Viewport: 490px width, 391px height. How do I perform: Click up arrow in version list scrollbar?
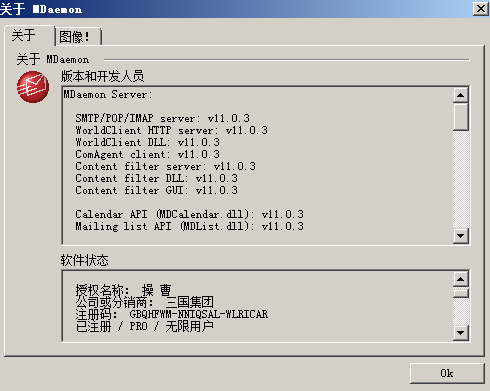[461, 95]
